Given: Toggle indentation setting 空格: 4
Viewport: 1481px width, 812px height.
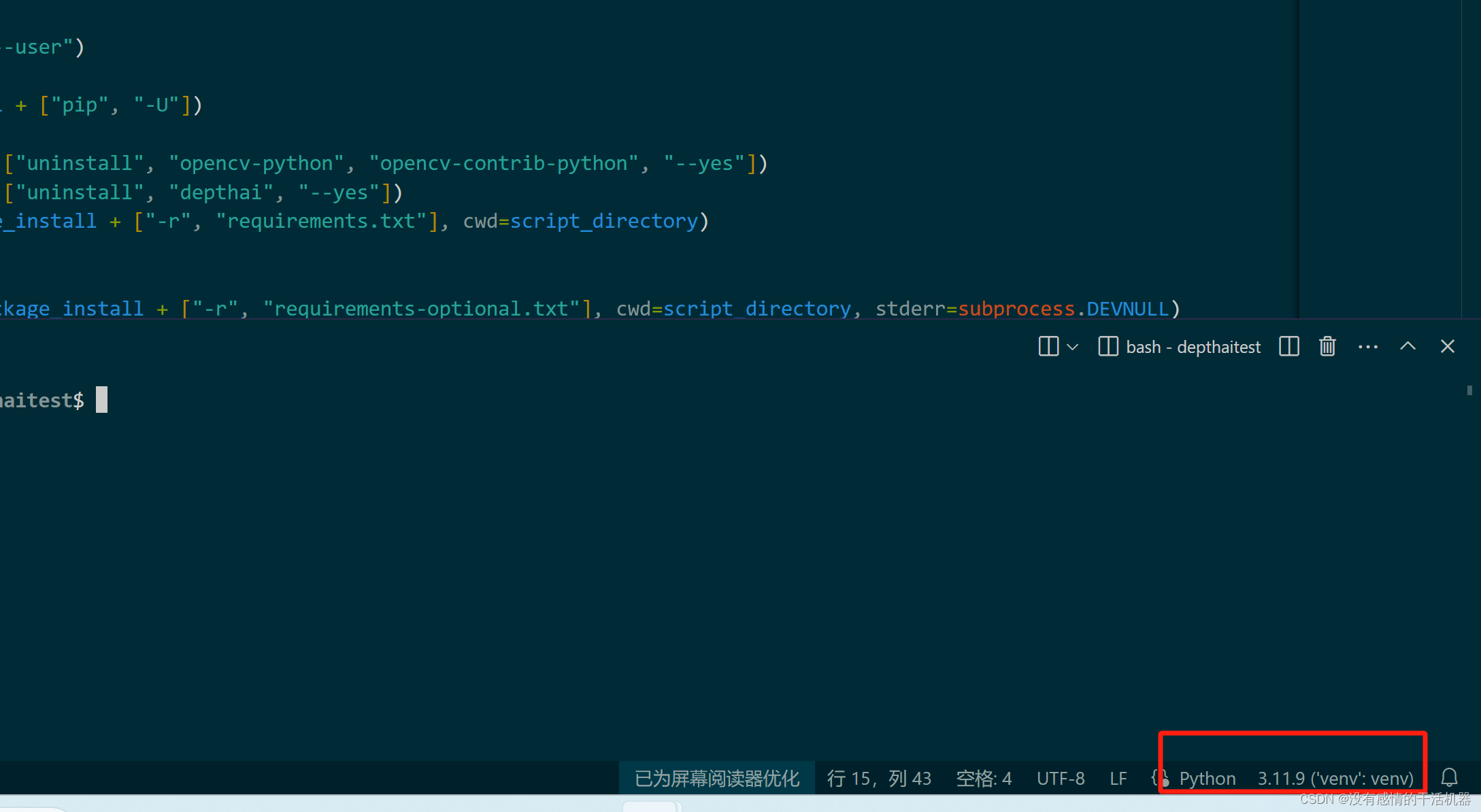Looking at the screenshot, I should [984, 779].
